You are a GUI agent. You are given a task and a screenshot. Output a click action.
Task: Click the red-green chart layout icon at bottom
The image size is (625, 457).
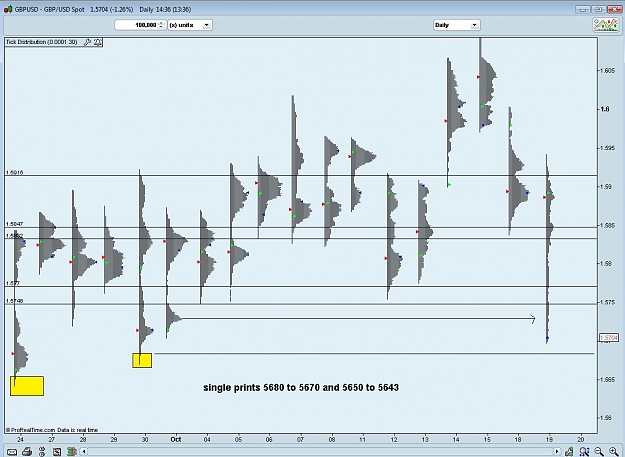(x=72, y=451)
